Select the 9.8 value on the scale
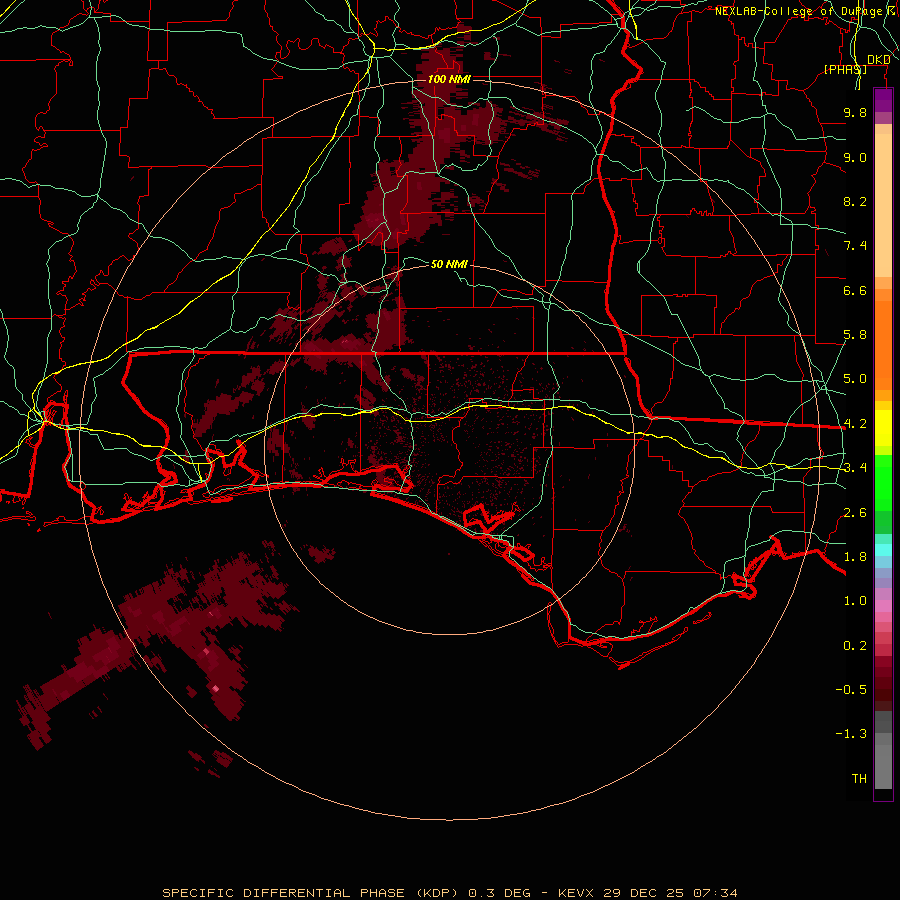The width and height of the screenshot is (900, 900). (855, 112)
